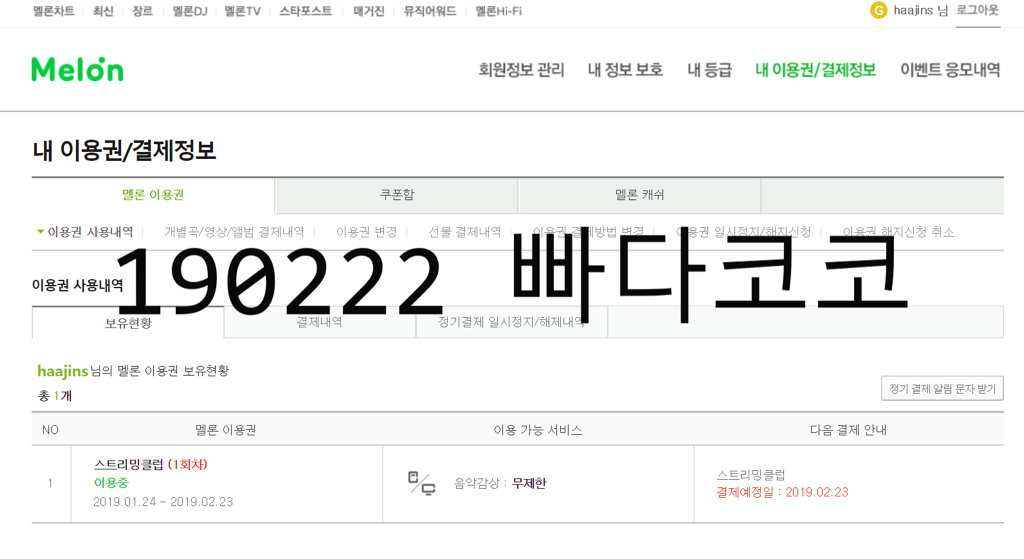This screenshot has height=559, width=1024.
Task: Open 이벤트 응모내역 menu
Action: (x=950, y=70)
